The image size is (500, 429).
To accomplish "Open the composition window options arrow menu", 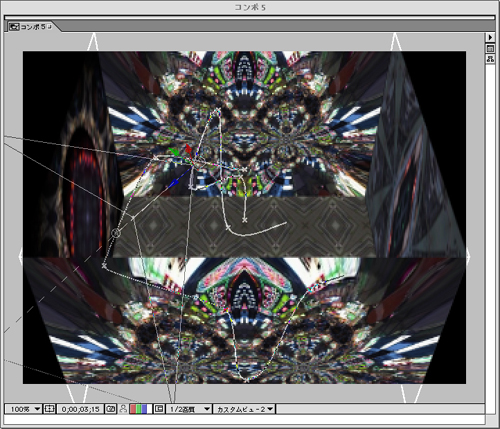I will 490,37.
